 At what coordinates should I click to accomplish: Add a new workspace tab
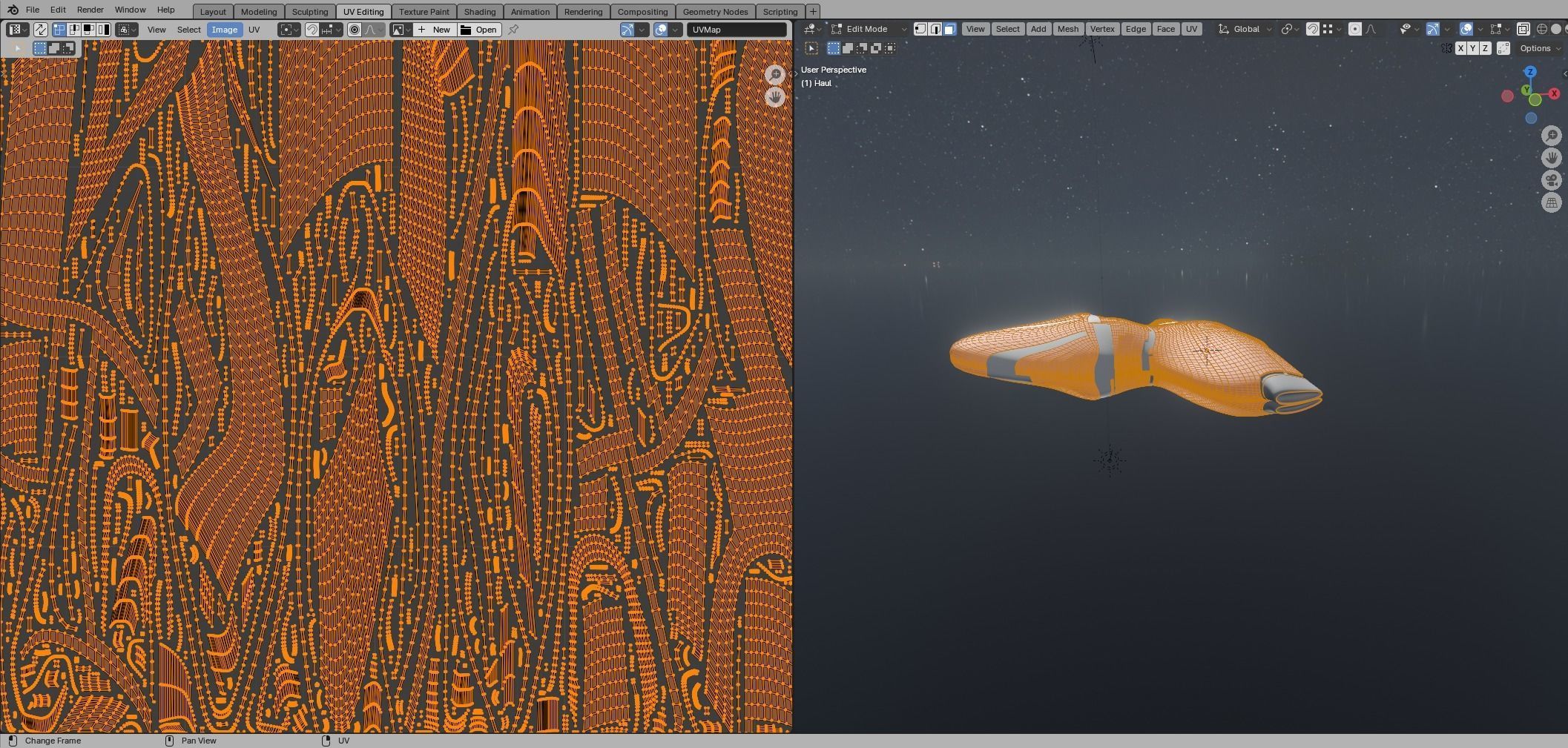point(813,12)
